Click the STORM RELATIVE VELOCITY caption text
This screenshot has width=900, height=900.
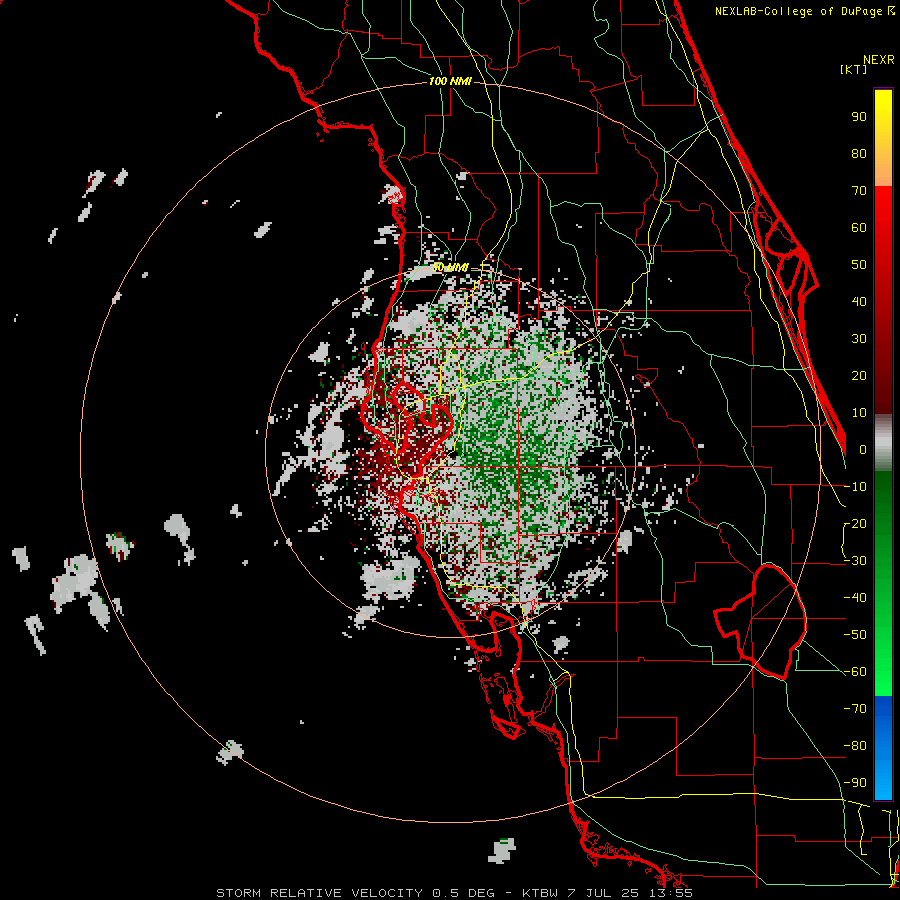click(319, 893)
